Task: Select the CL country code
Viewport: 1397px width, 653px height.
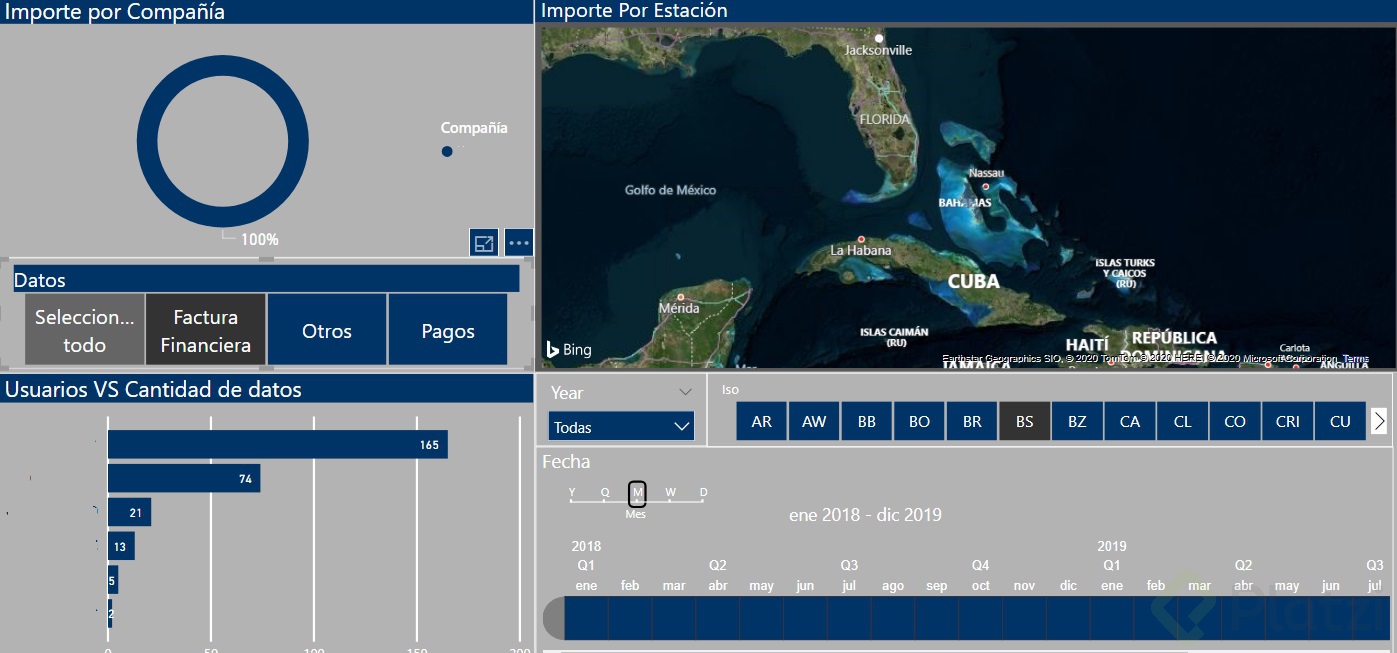Action: click(x=1182, y=421)
